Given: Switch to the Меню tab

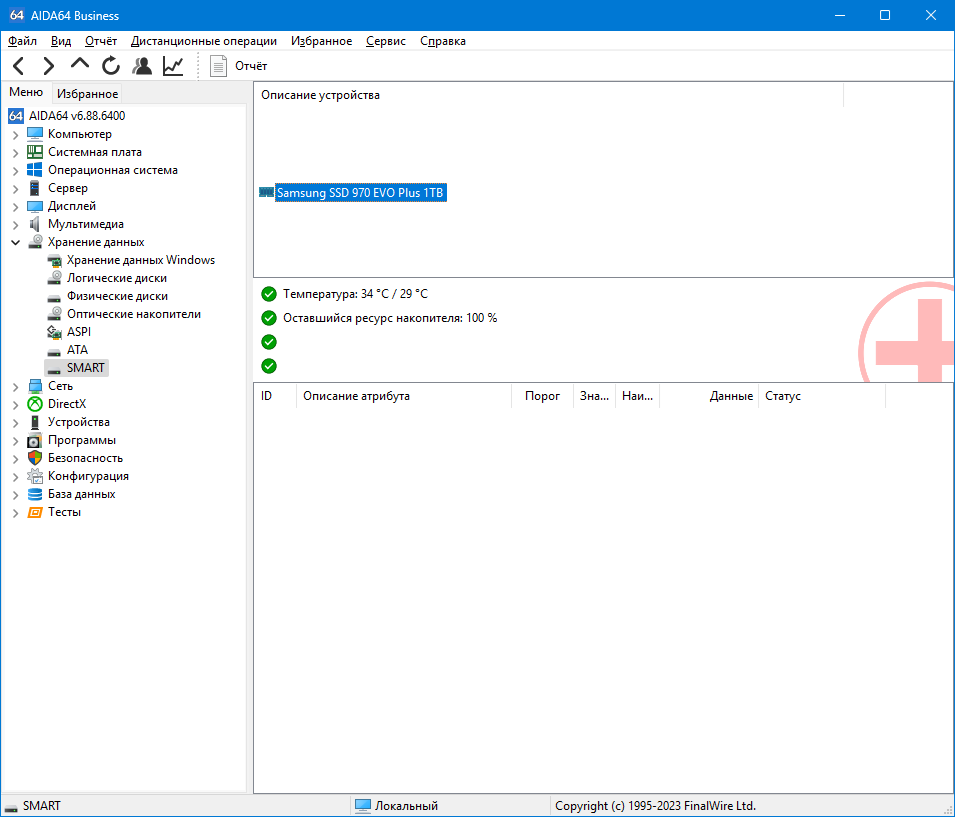Looking at the screenshot, I should pos(26,92).
